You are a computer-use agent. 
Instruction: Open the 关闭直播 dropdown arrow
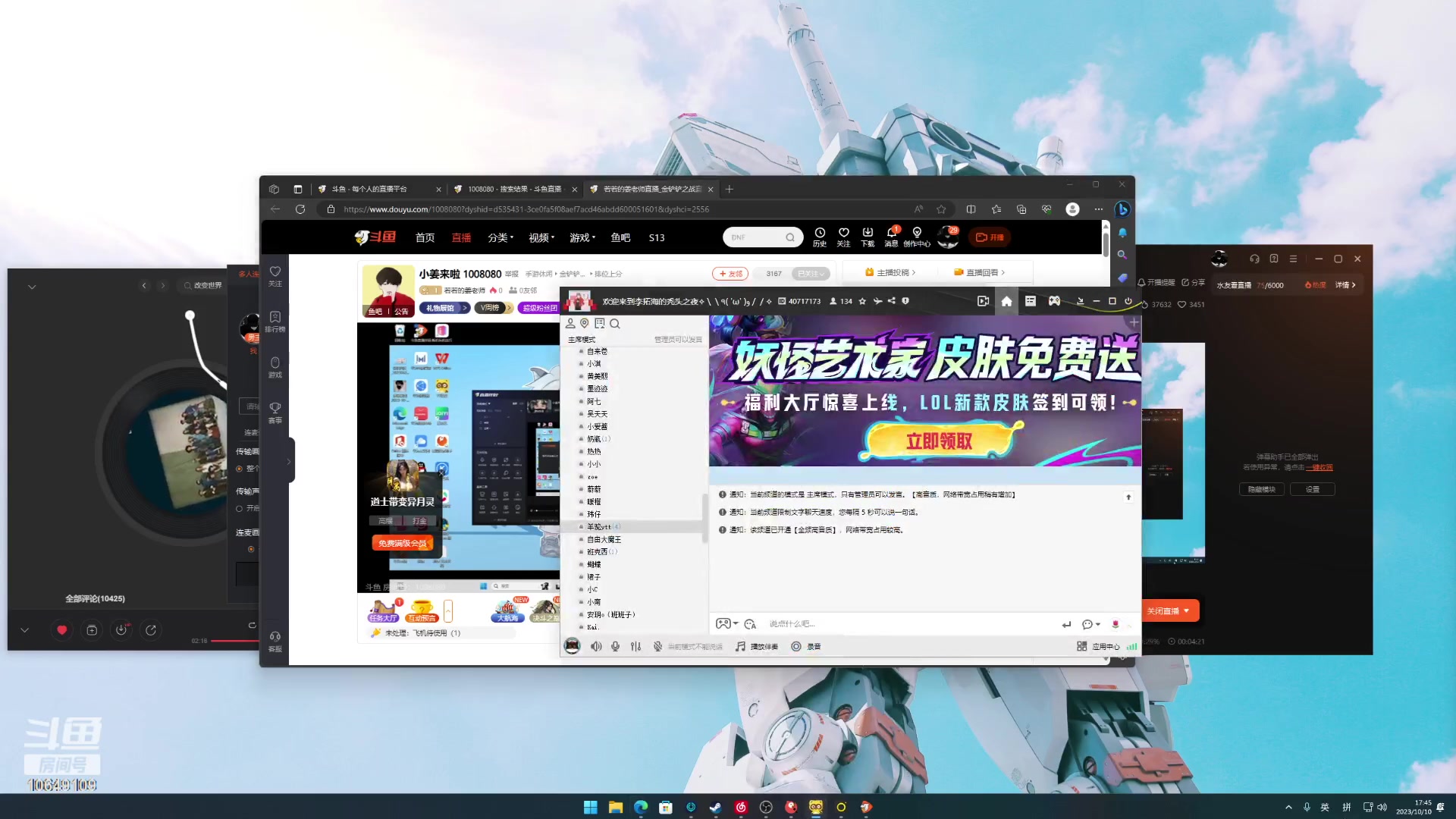[x=1187, y=610]
